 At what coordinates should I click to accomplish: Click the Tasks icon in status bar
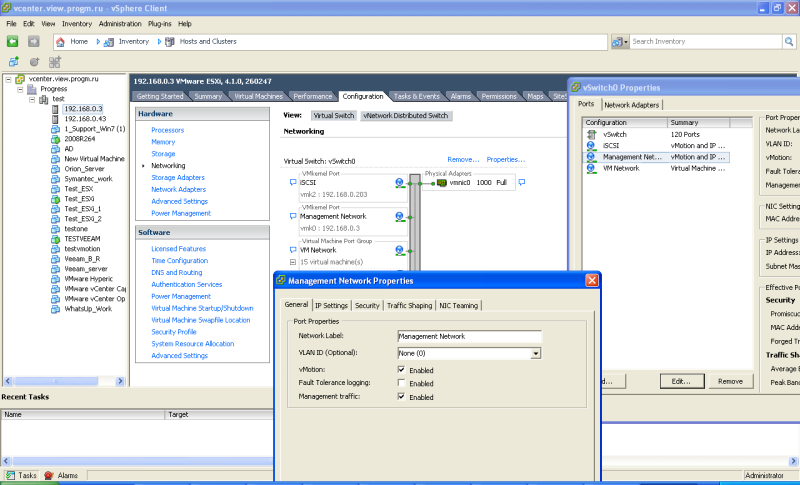coord(10,475)
